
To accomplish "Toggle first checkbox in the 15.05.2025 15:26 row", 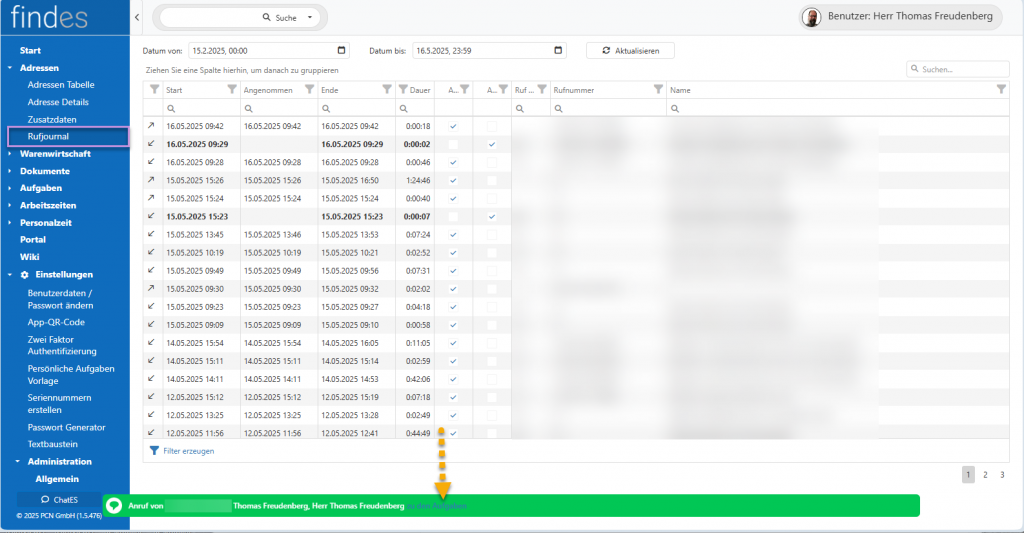I will pyautogui.click(x=453, y=180).
